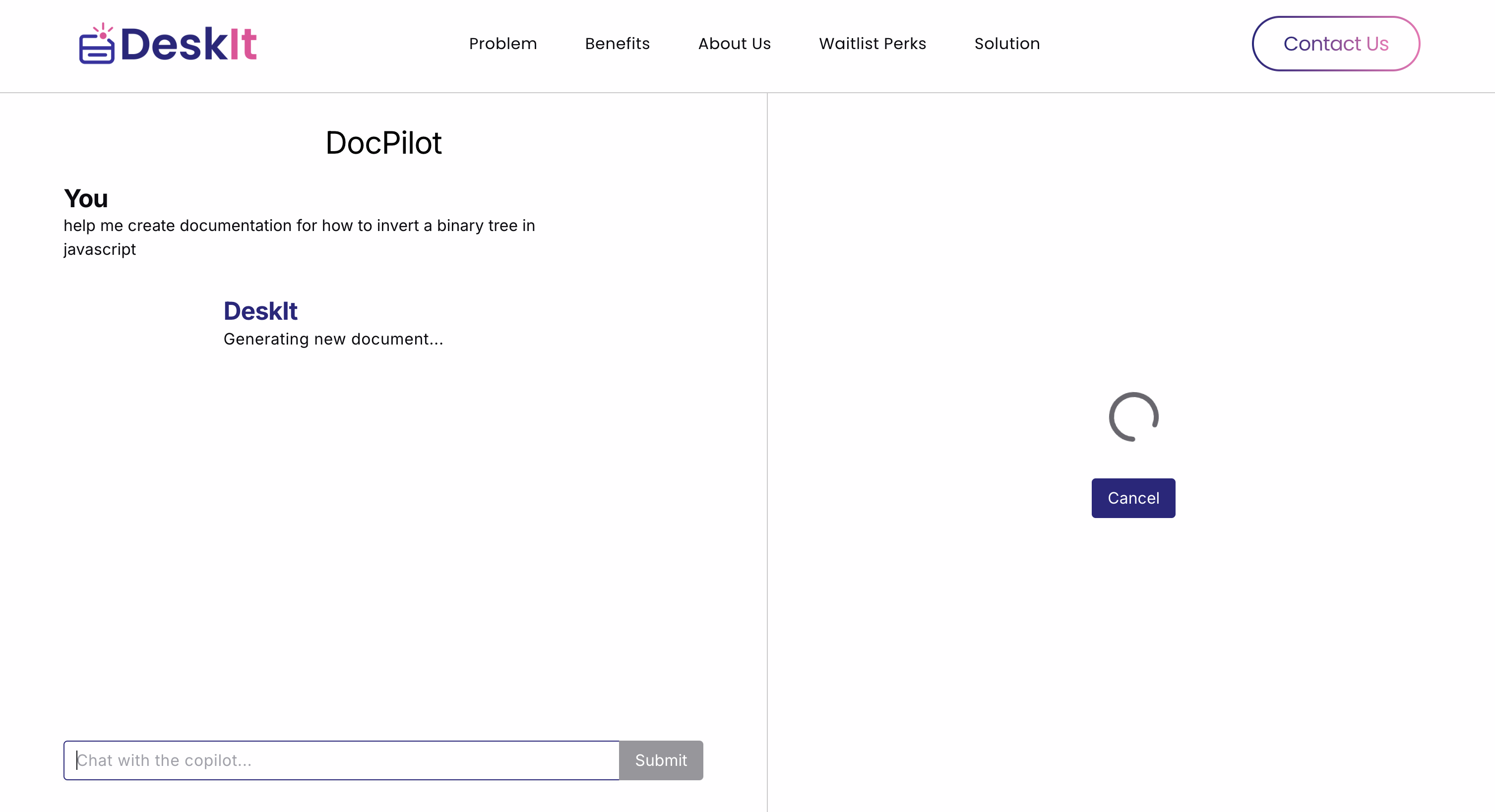Click the binary tree request message text
This screenshot has width=1495, height=812.
point(299,226)
